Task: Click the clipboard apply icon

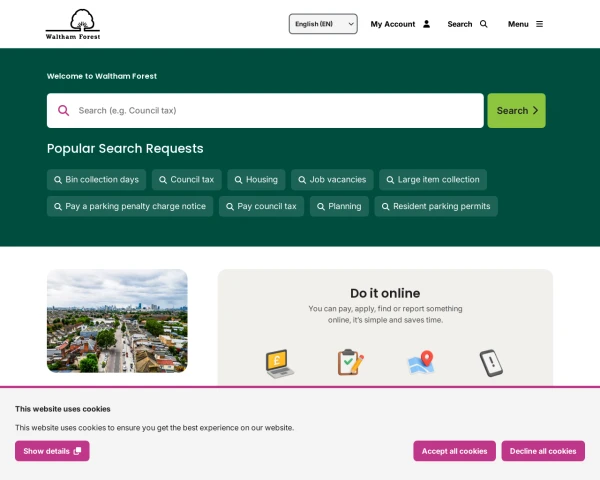Action: 351,362
